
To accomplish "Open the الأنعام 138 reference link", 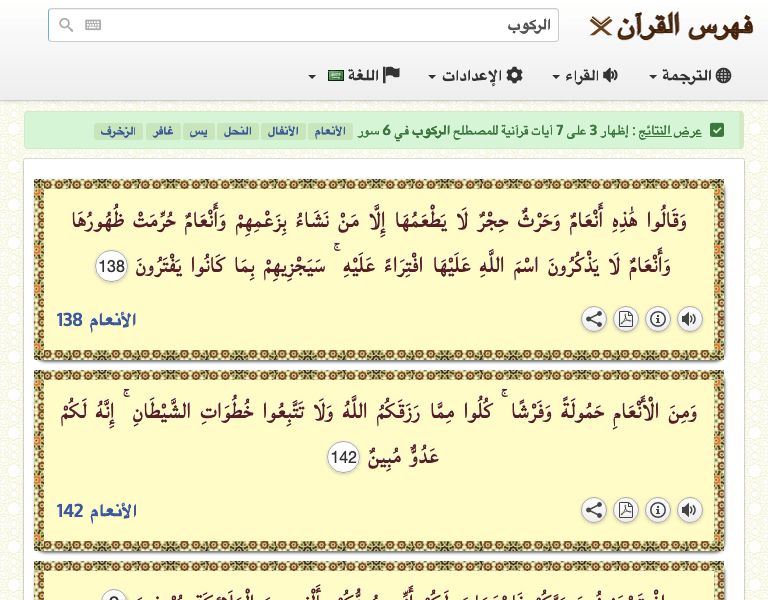I will click(96, 320).
